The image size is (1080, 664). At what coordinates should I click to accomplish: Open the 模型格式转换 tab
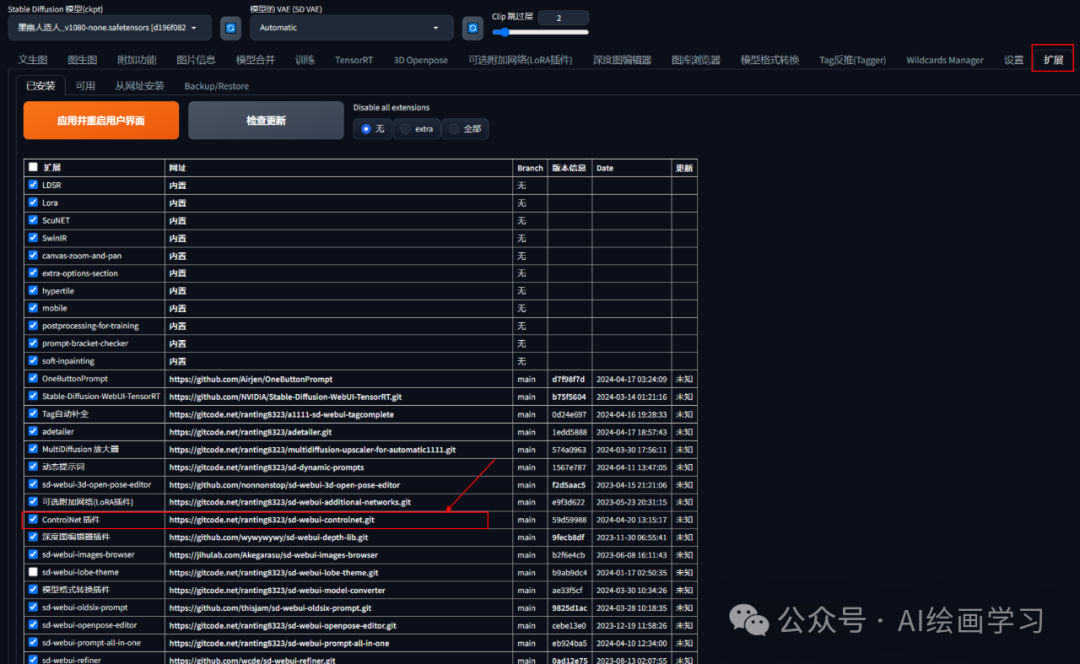click(769, 60)
